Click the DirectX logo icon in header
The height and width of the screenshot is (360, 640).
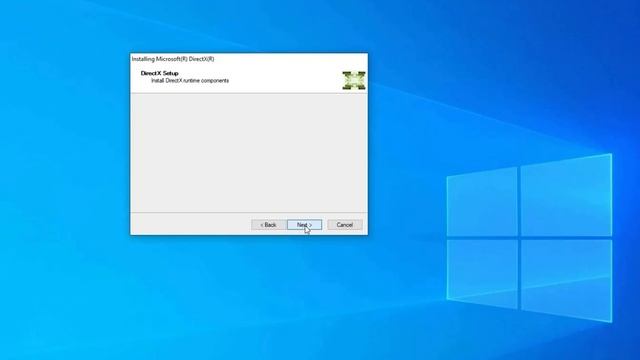354,80
